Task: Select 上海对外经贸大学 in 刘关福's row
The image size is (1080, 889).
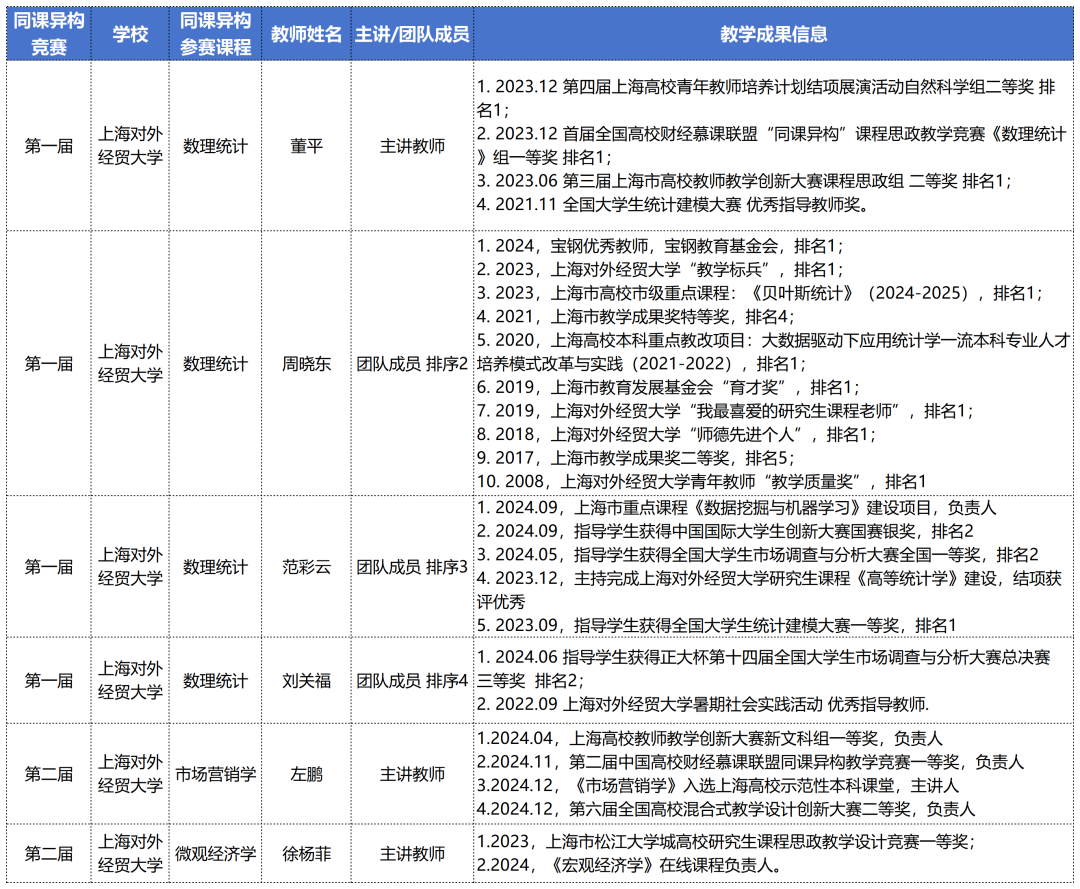Action: pyautogui.click(x=130, y=680)
